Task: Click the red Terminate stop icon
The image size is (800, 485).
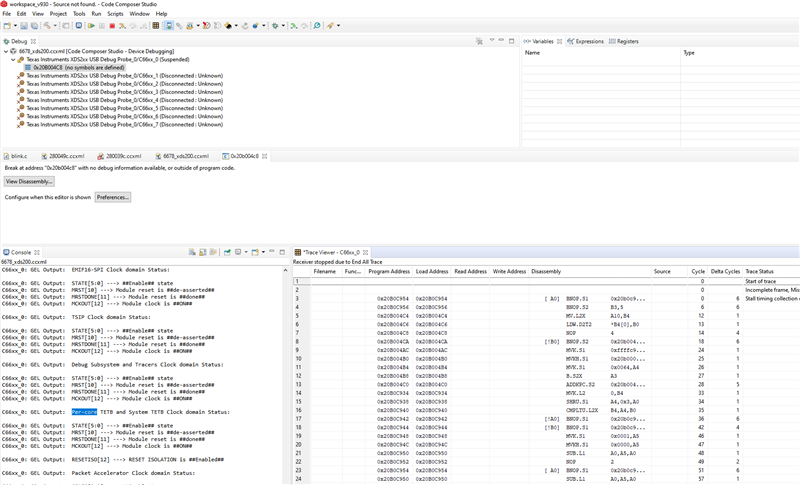Action: (112, 25)
